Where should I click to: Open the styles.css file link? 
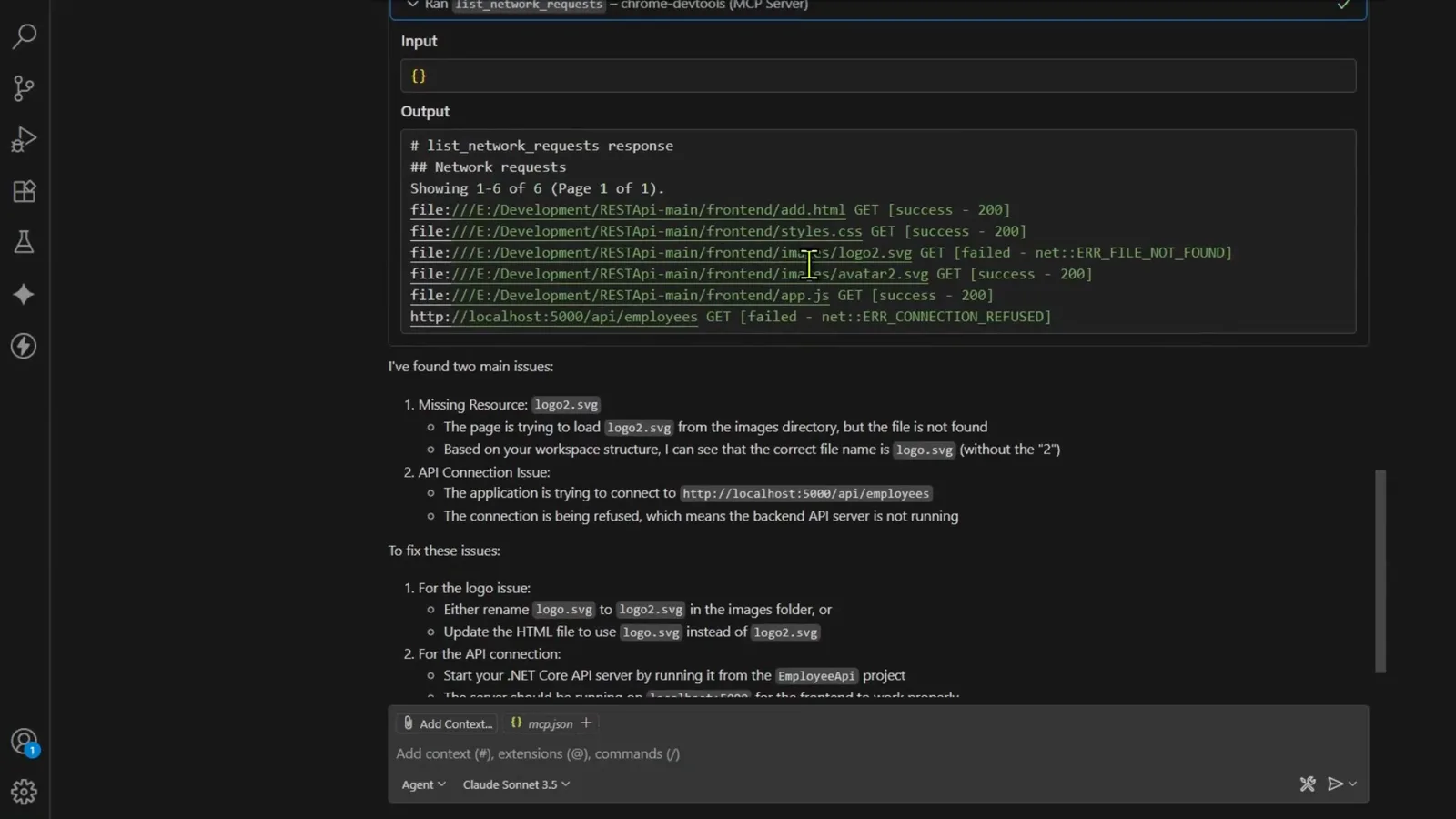click(x=636, y=231)
